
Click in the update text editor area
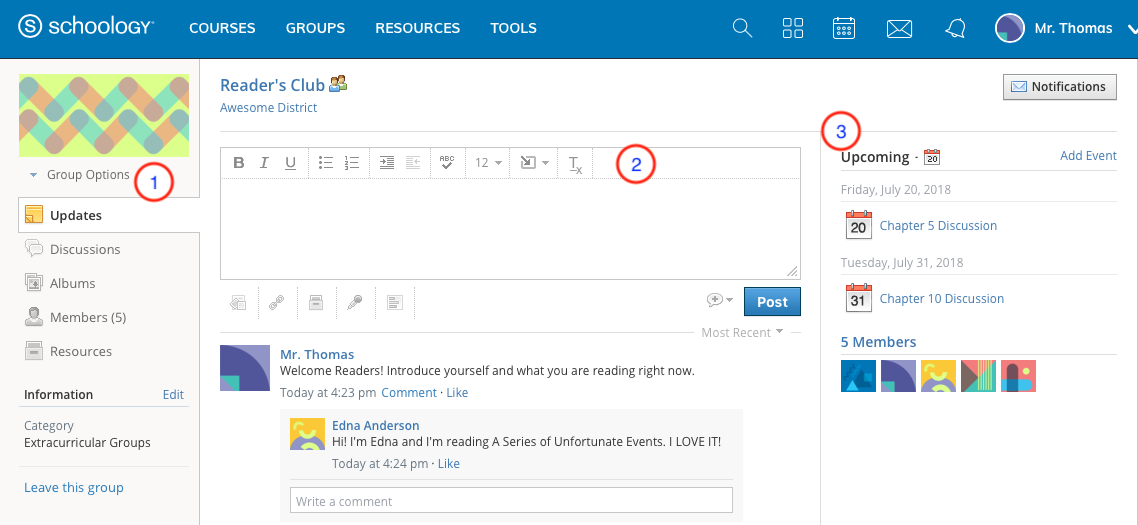coord(510,228)
